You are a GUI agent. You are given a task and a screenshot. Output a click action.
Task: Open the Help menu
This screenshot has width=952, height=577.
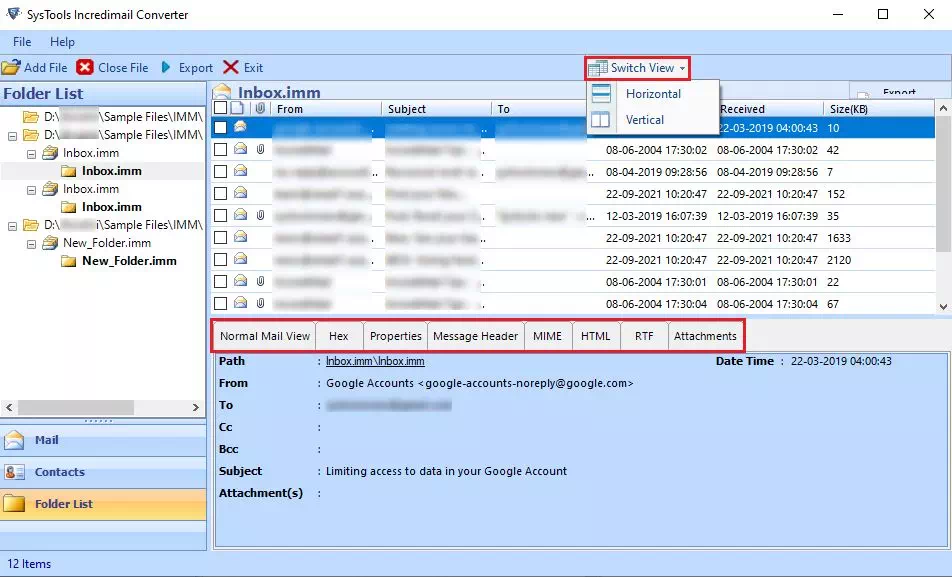pos(62,42)
